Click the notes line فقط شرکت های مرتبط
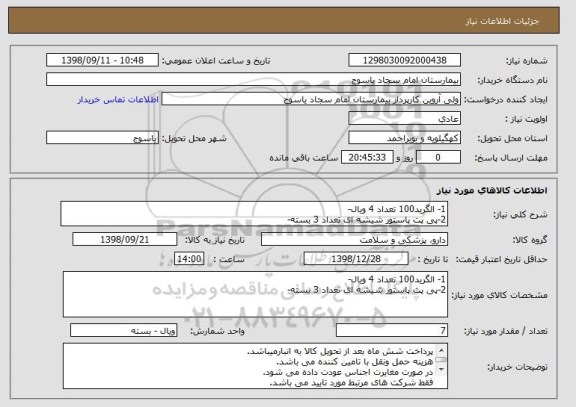 coord(352,383)
